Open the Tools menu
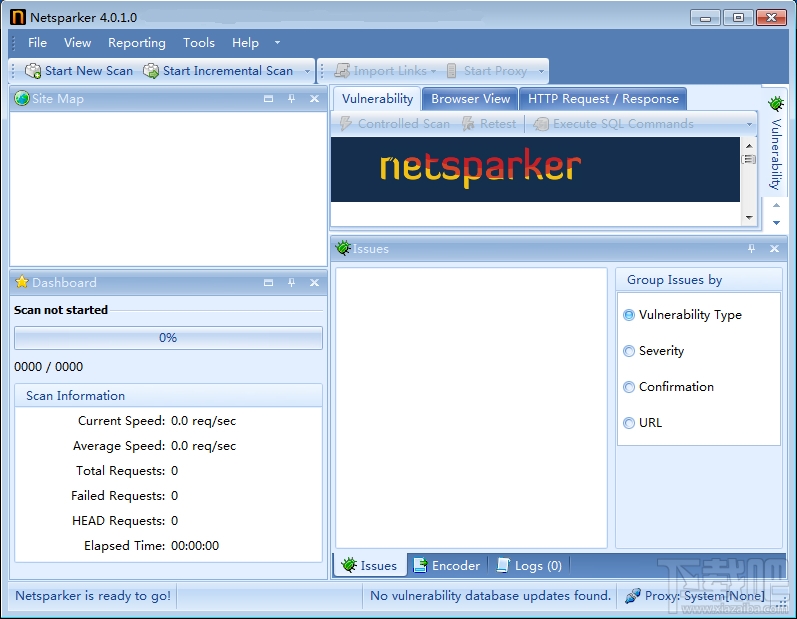The image size is (797, 619). click(x=199, y=43)
